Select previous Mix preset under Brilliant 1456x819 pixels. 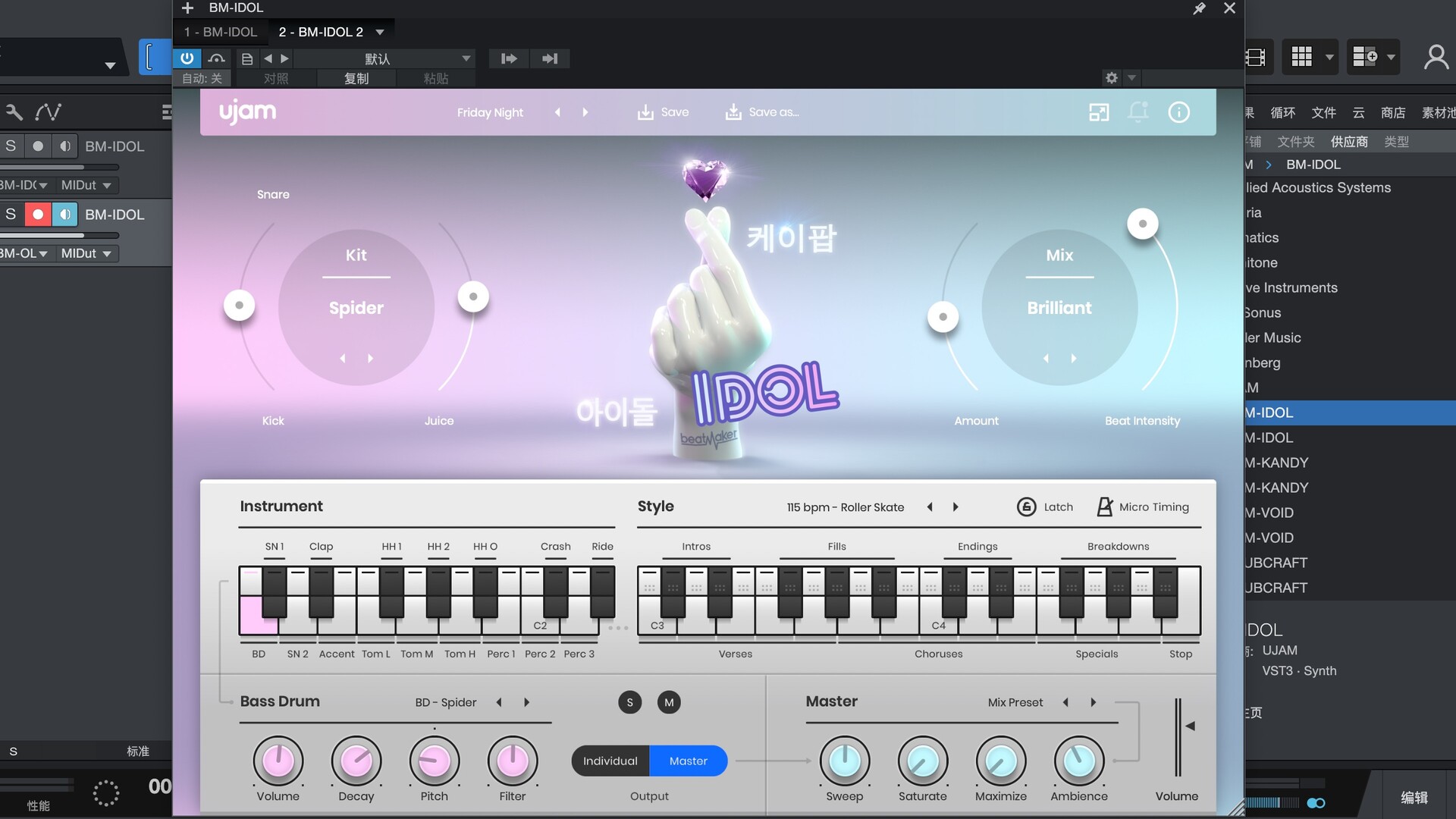1046,358
